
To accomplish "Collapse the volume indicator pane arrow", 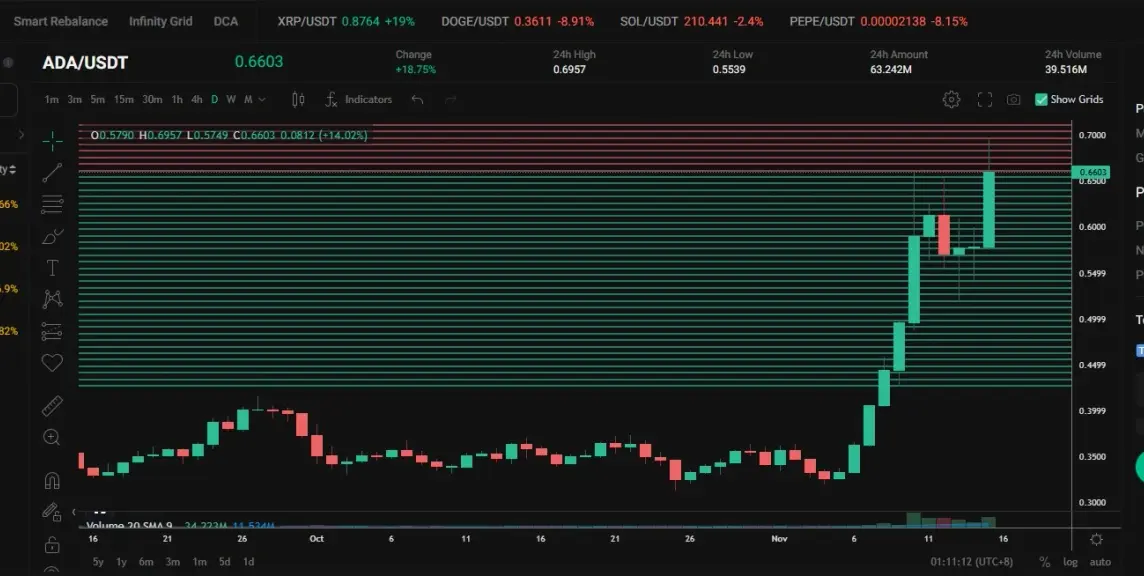I will coord(74,512).
